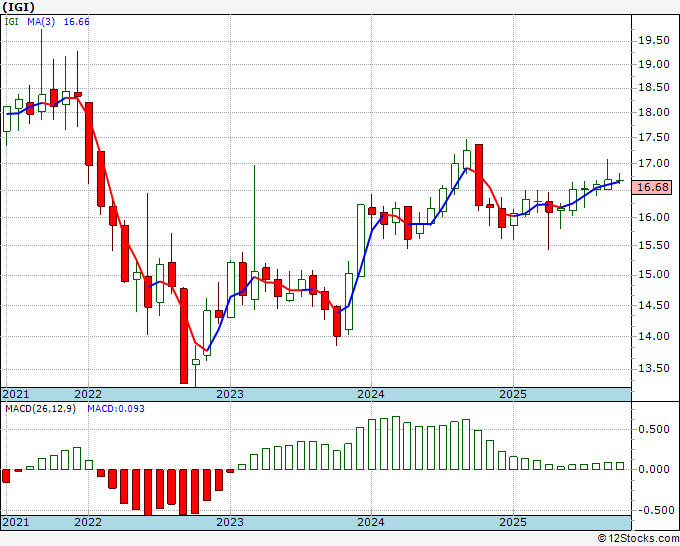680x546 pixels.
Task: Click the IGI legend label
Action: (x=12, y=21)
